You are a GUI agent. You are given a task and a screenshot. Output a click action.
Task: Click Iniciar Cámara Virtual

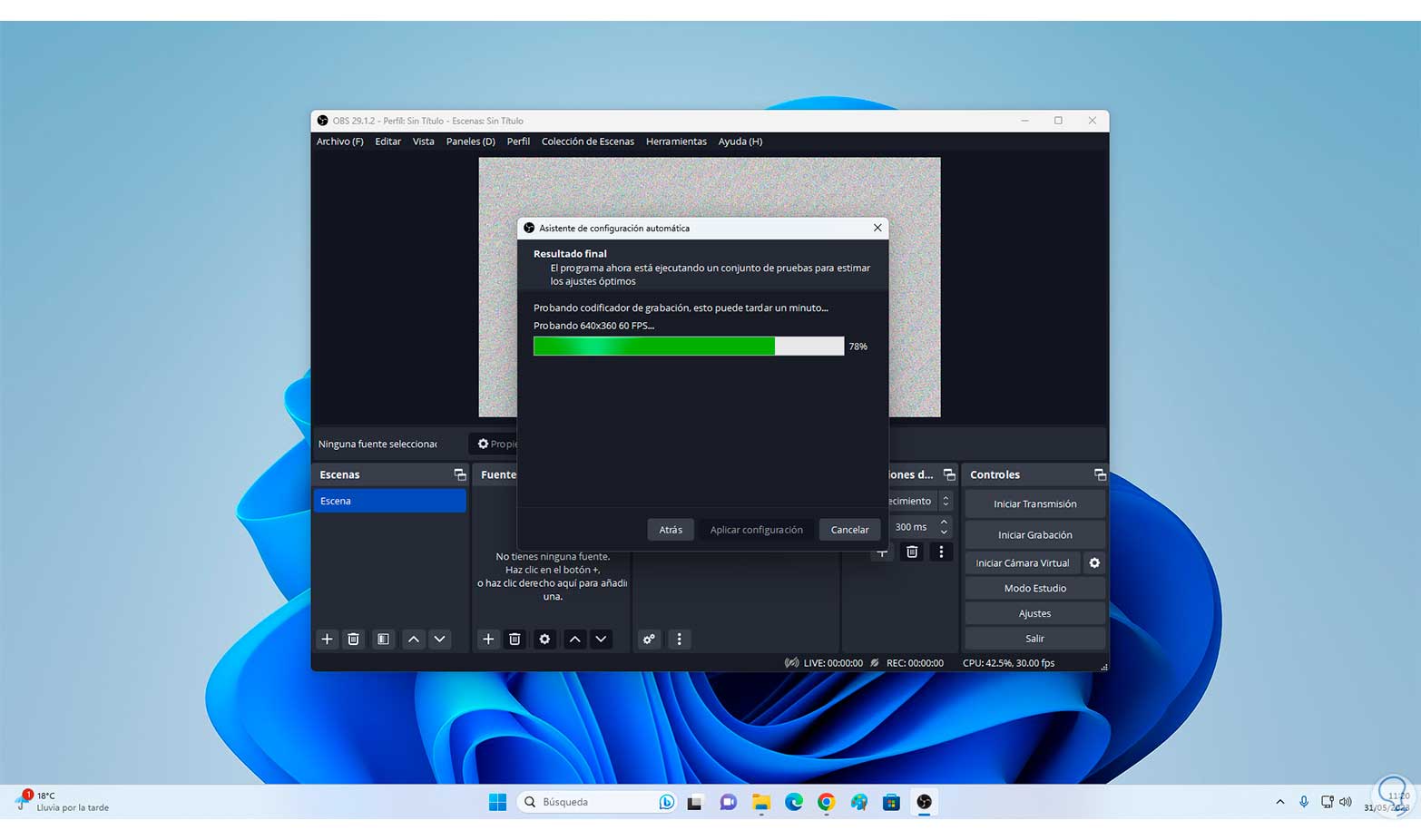pos(1023,563)
